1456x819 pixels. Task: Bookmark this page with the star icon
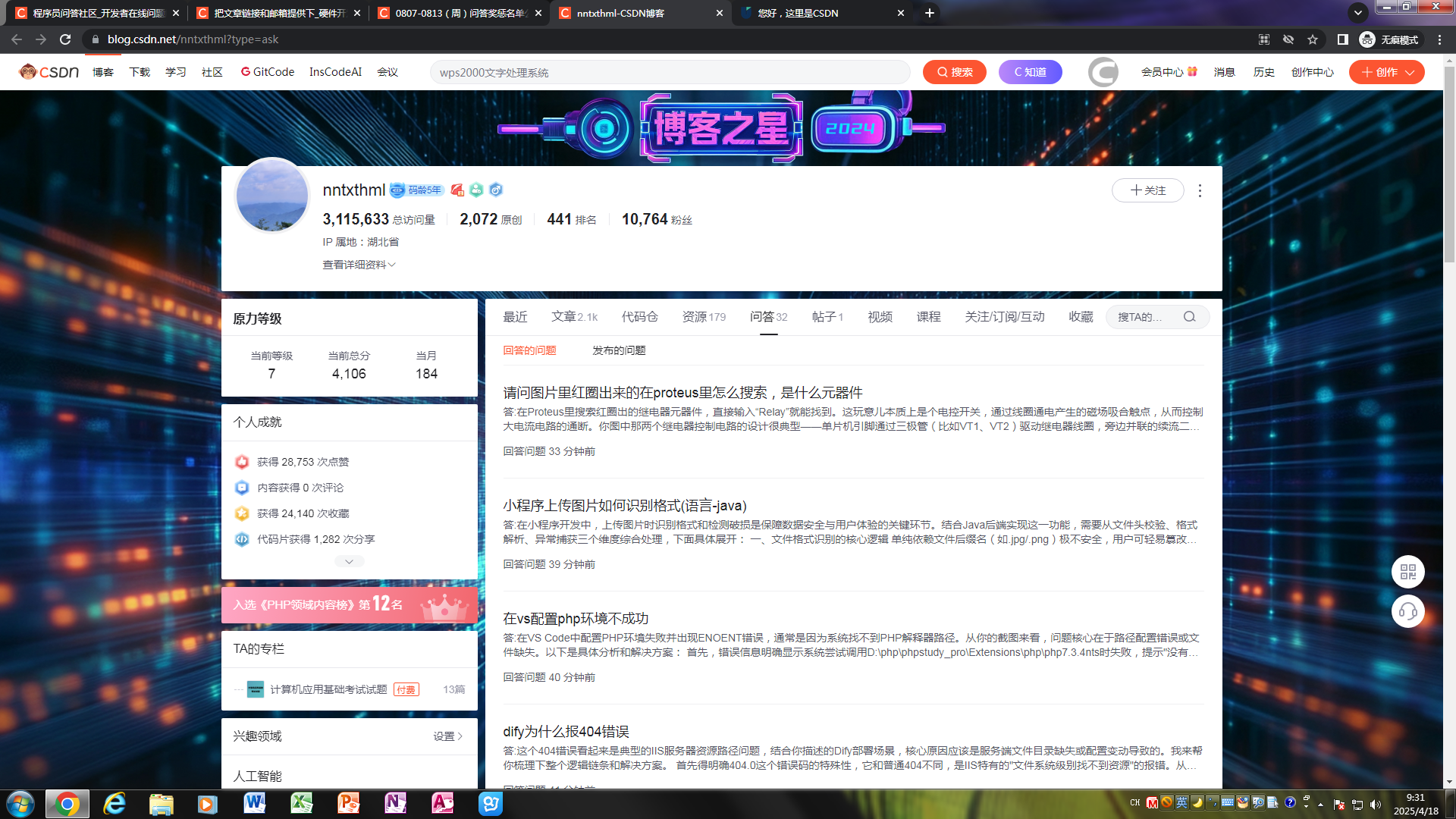pyautogui.click(x=1313, y=39)
